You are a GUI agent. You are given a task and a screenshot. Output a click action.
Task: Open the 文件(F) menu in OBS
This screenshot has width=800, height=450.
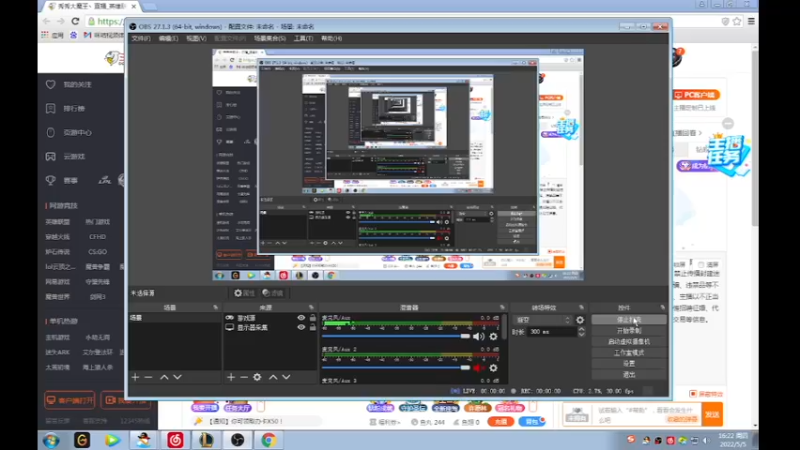(141, 38)
